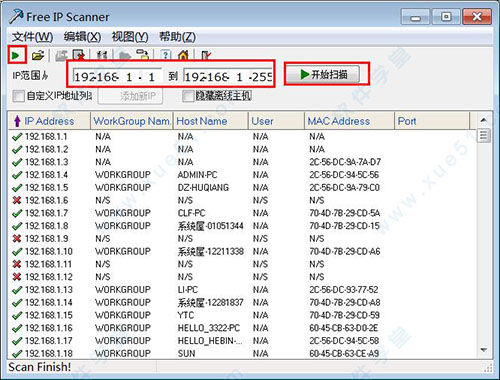Click green check icon beside 192.168.1.13
This screenshot has height=380, width=500.
click(x=17, y=290)
